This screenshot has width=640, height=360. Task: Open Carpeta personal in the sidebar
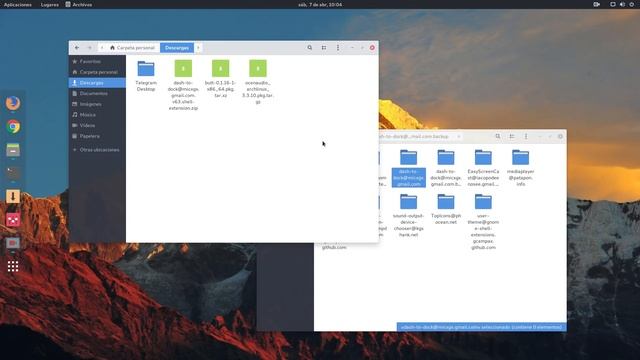tap(97, 72)
